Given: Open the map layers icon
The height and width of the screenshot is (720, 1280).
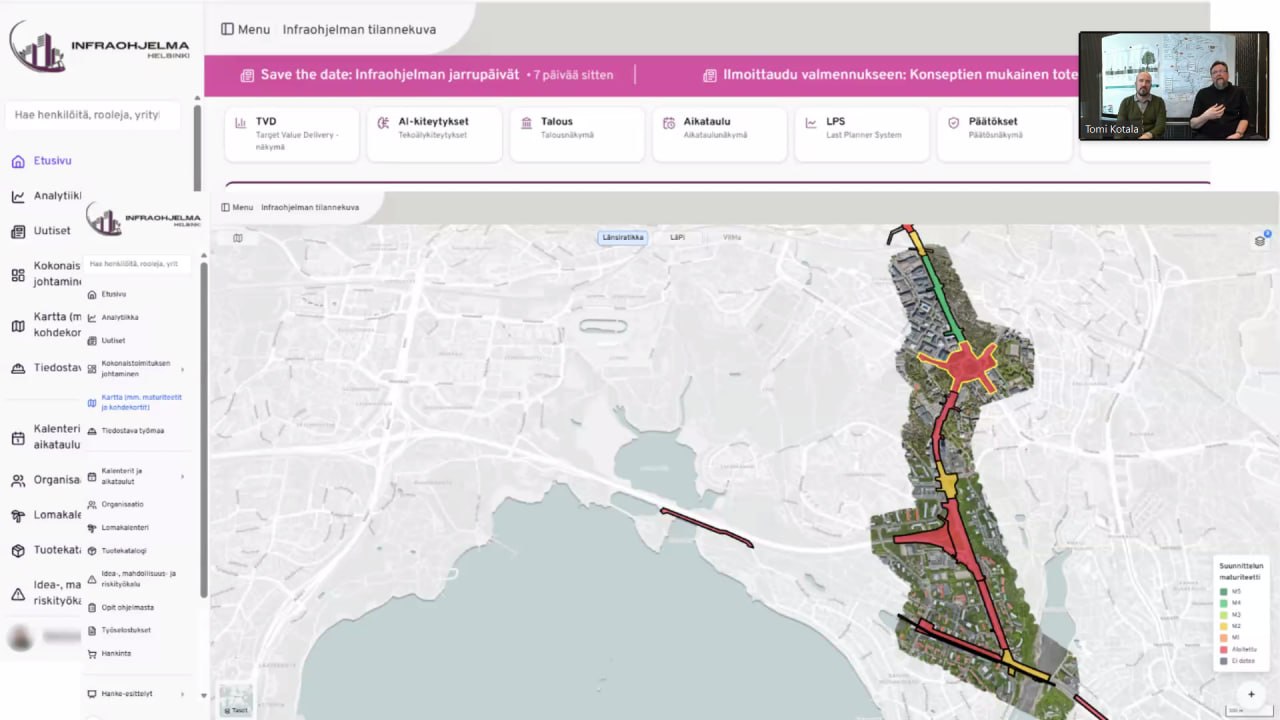Looking at the screenshot, I should [x=1260, y=240].
